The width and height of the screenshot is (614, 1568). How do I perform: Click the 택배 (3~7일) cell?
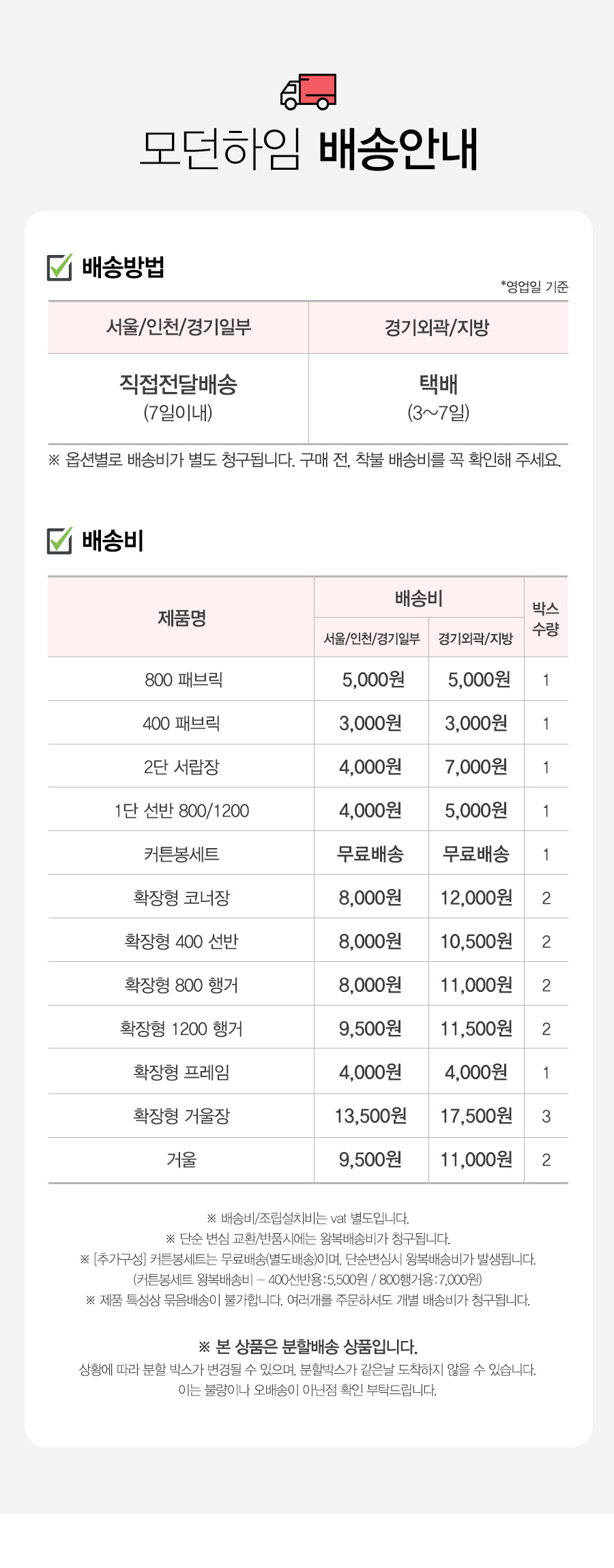click(x=438, y=398)
